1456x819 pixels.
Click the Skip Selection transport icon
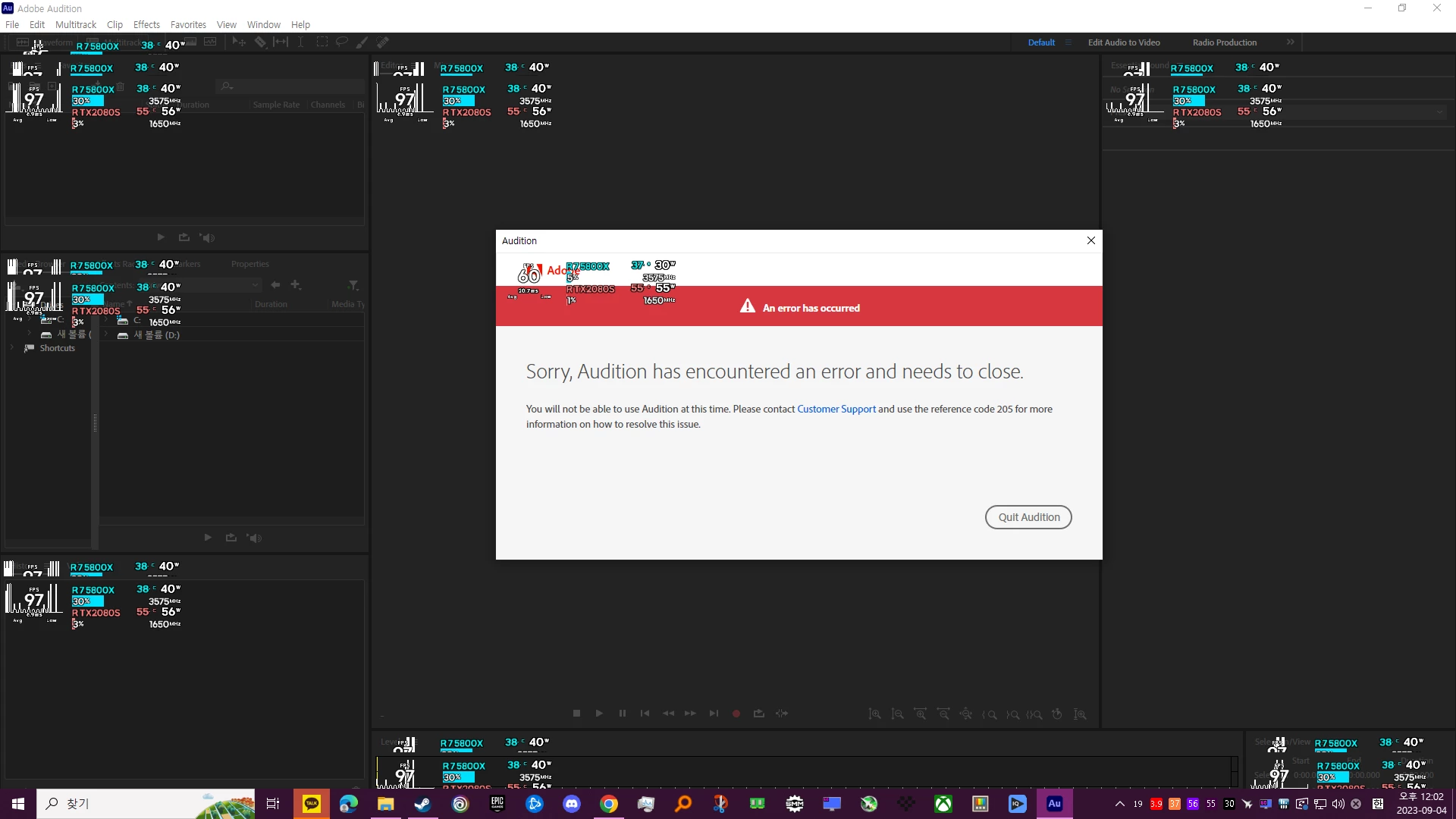782,714
